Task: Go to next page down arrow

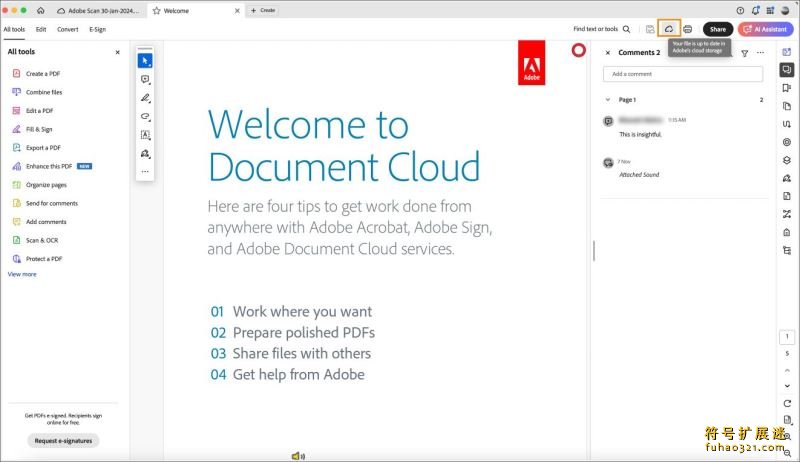Action: 787,386
